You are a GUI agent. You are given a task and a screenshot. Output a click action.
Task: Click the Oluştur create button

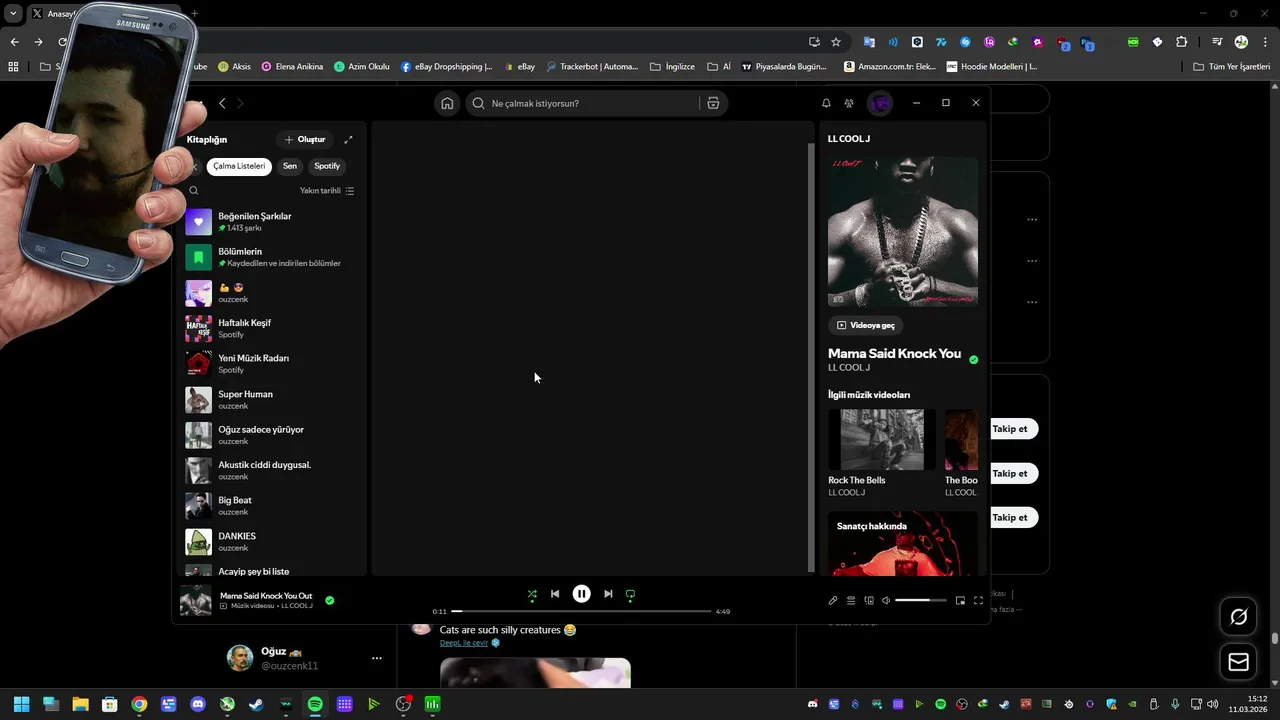305,140
